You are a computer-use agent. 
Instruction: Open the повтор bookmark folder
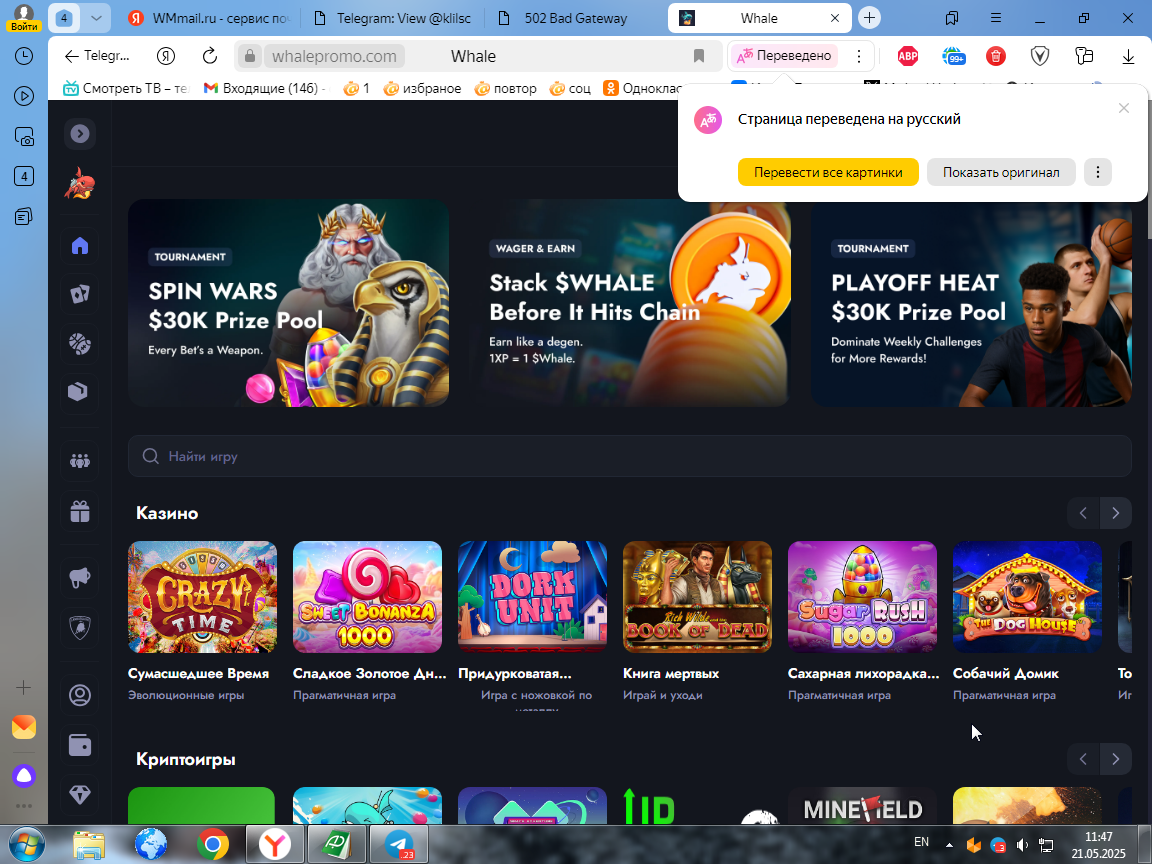(505, 88)
